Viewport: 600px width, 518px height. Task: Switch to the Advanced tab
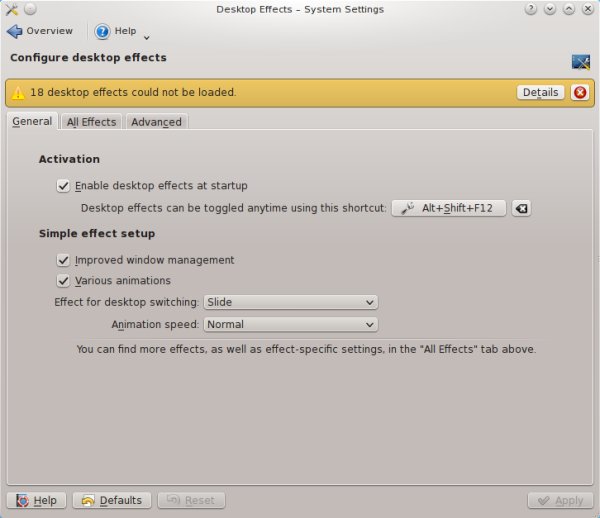(156, 122)
